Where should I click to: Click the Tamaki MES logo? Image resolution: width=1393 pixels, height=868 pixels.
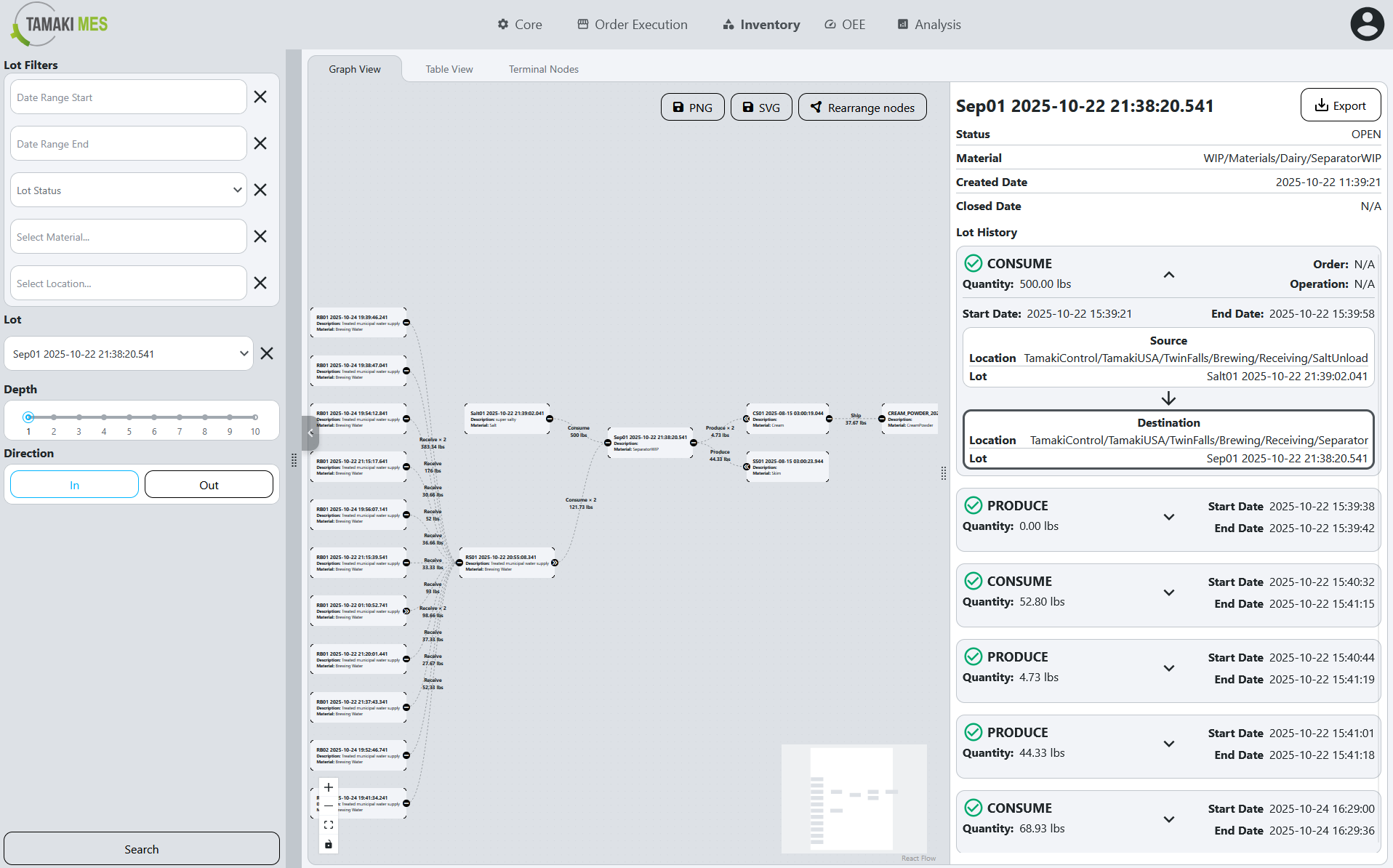point(60,24)
